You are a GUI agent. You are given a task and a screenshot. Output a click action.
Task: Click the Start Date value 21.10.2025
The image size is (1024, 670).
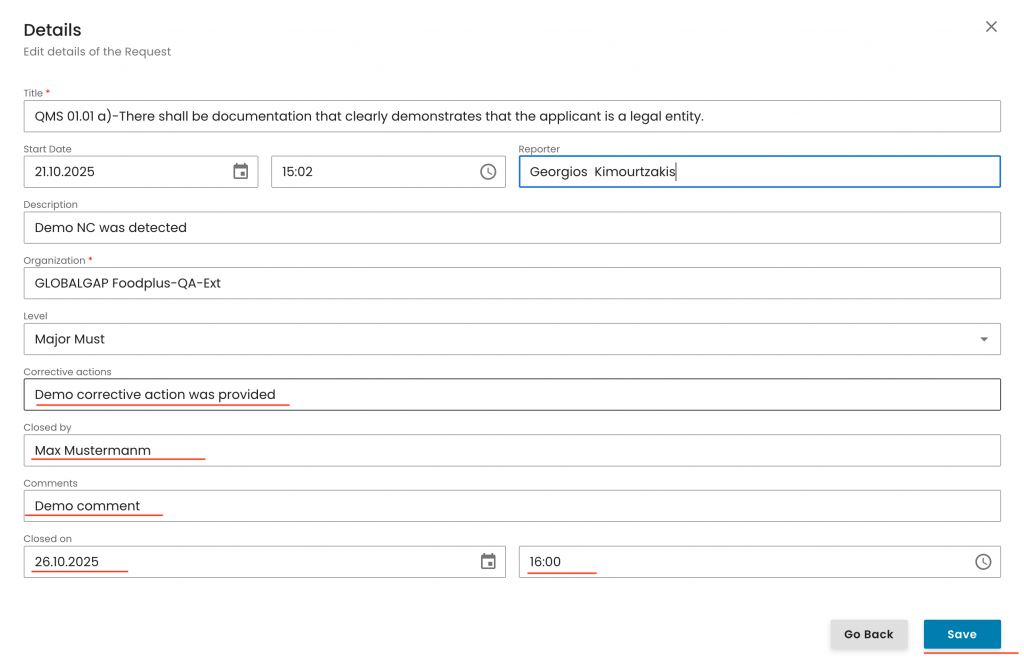(66, 172)
